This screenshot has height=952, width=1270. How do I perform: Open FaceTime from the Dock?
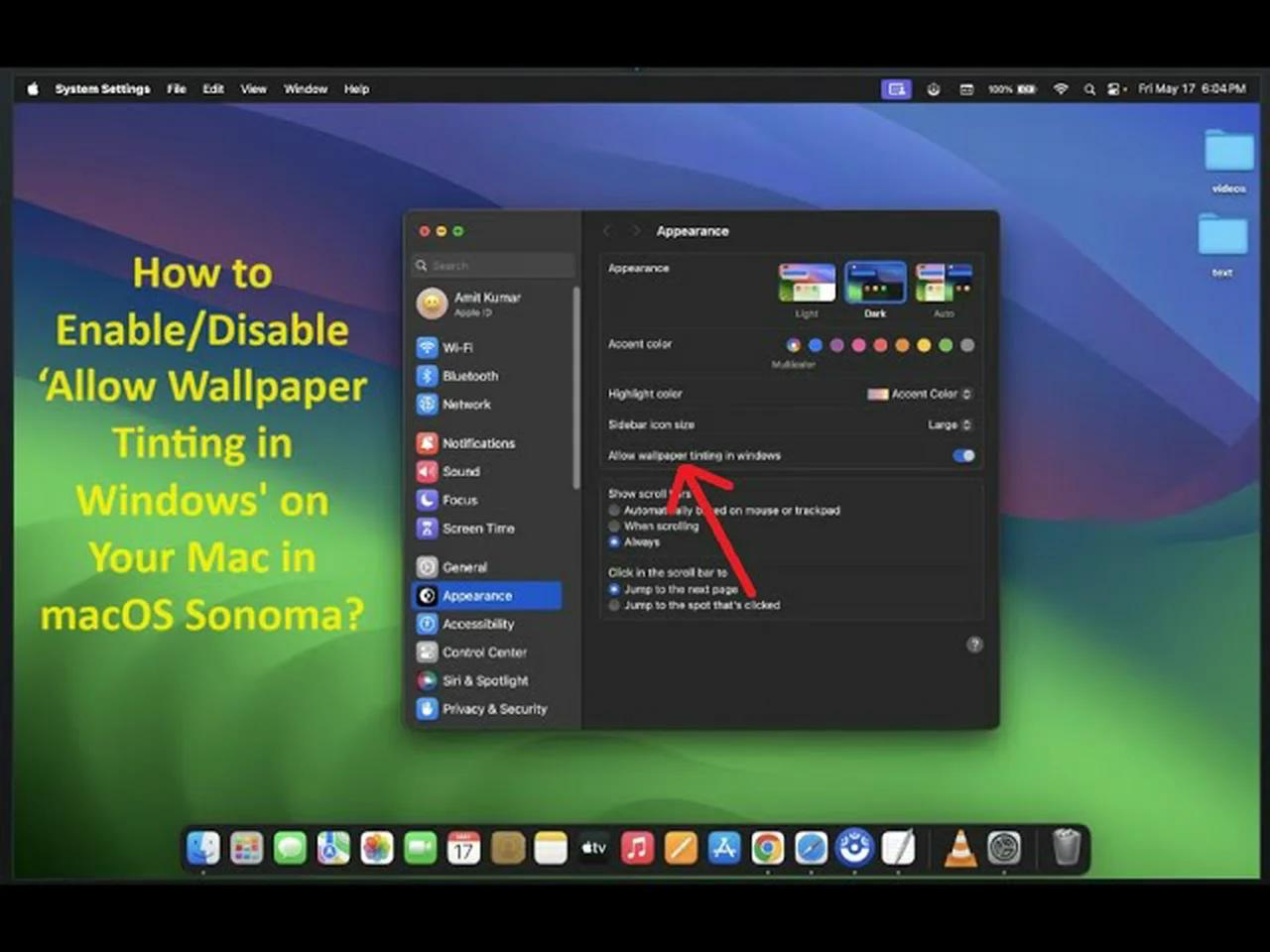click(421, 848)
